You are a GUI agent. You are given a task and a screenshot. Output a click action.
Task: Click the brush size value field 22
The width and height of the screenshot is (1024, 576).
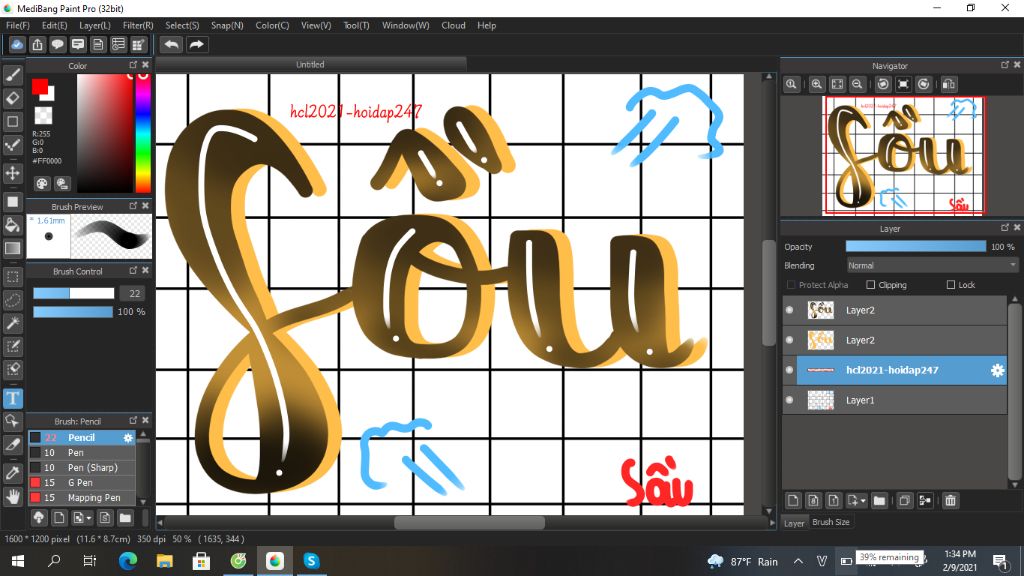[x=134, y=293]
